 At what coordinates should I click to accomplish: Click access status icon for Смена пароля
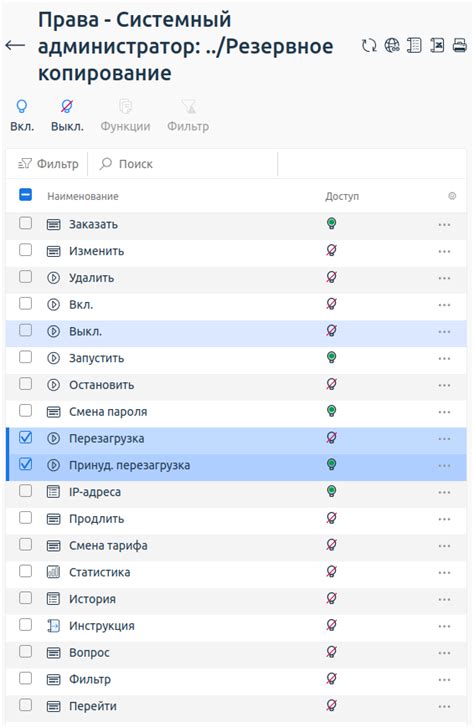tap(331, 411)
